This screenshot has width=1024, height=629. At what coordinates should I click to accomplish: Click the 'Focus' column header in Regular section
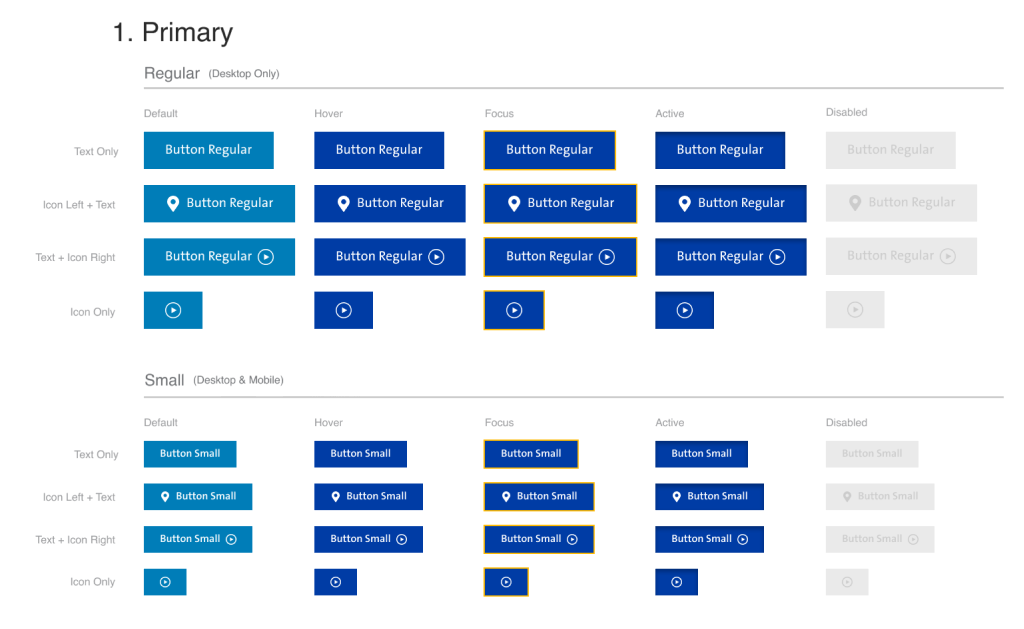point(499,114)
